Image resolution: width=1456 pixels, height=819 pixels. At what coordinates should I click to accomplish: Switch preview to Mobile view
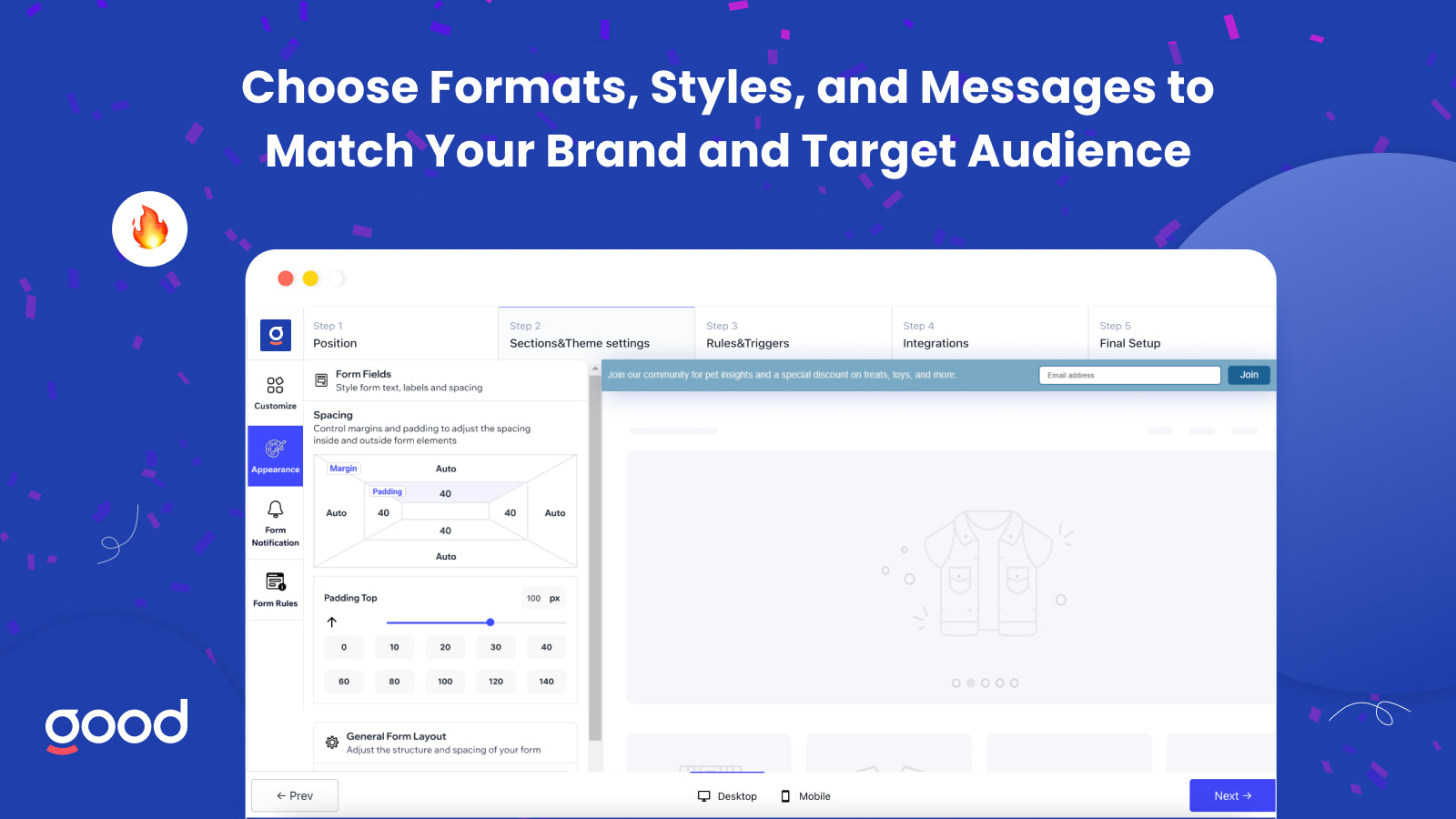click(806, 796)
